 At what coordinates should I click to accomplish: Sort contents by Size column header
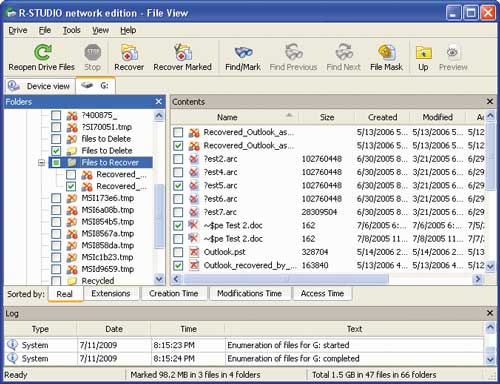(x=327, y=117)
